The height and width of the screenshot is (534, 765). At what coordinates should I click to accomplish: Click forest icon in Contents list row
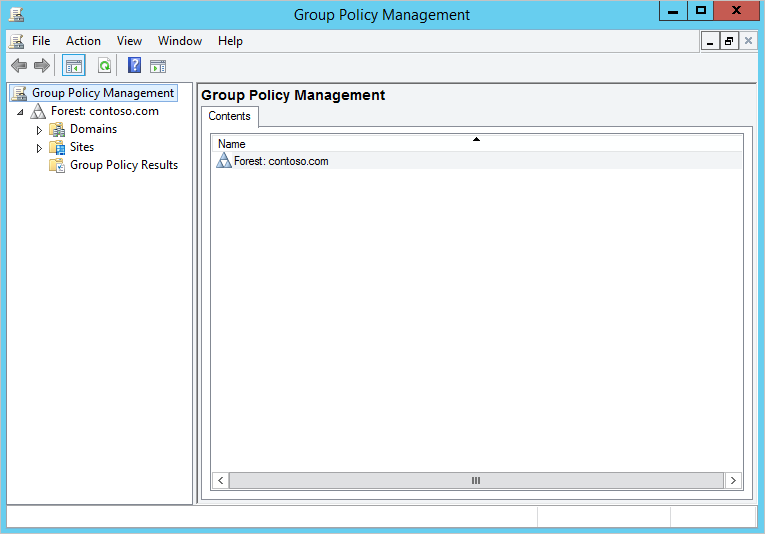224,160
